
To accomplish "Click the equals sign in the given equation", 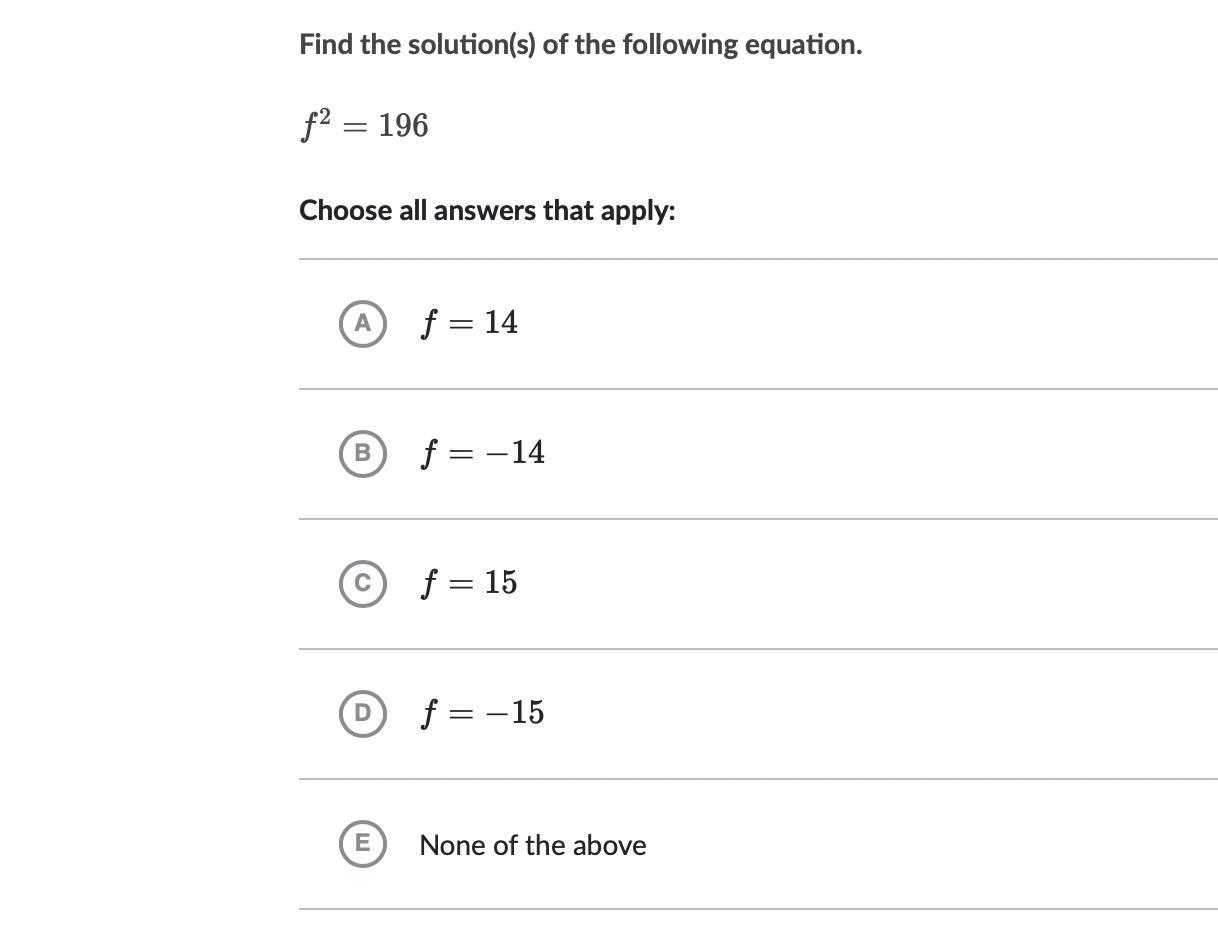I will coord(355,127).
